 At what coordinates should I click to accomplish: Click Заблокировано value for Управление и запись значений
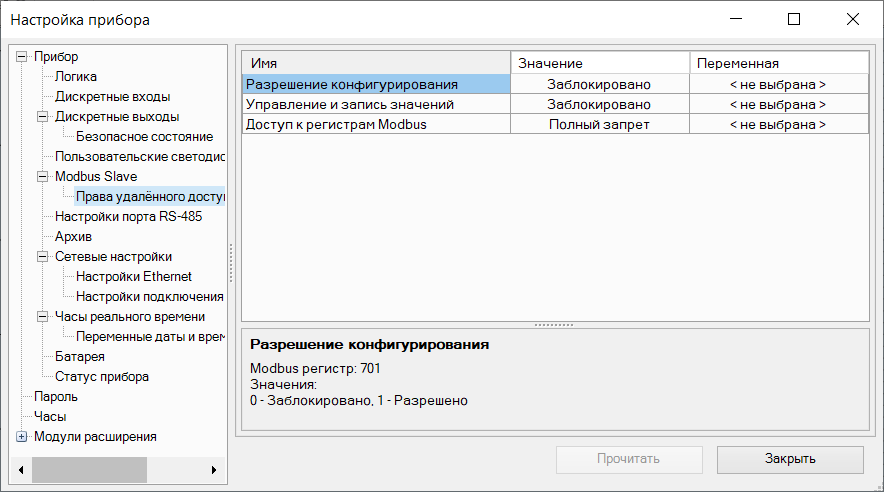pyautogui.click(x=599, y=105)
